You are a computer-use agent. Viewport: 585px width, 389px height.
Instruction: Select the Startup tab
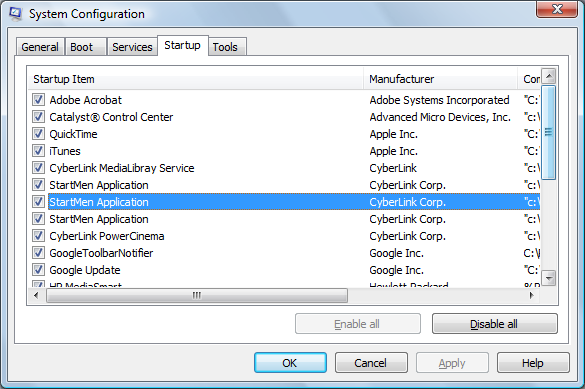pos(182,46)
